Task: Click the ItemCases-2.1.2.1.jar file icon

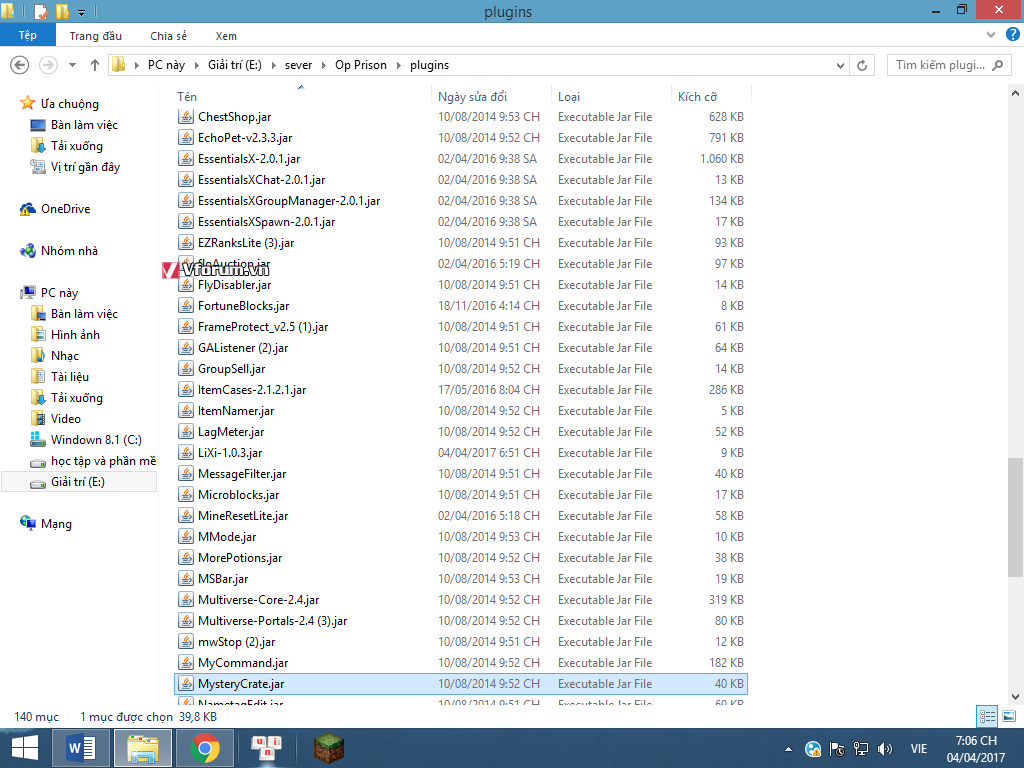Action: 185,389
